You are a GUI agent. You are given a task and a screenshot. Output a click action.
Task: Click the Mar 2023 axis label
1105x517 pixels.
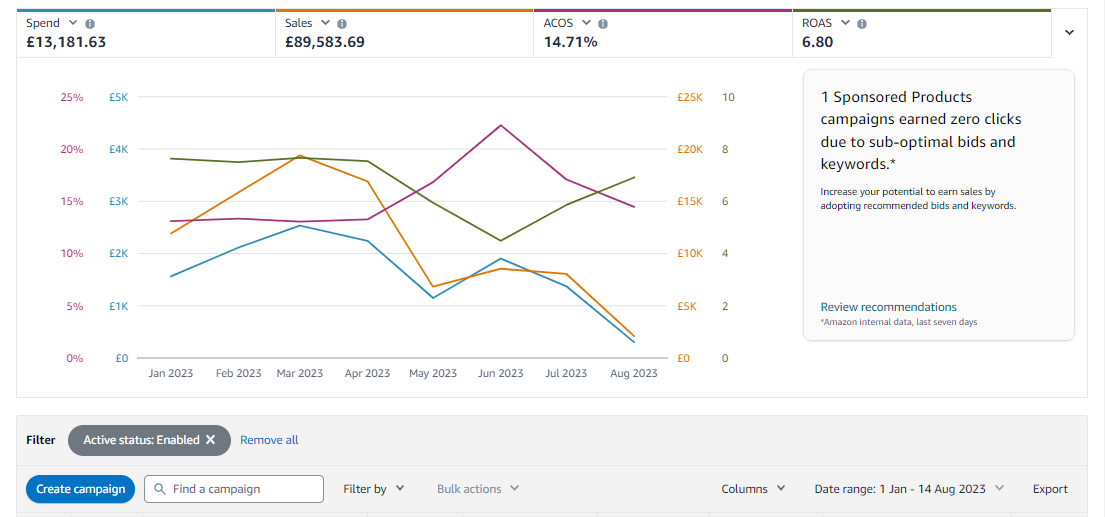[x=300, y=373]
